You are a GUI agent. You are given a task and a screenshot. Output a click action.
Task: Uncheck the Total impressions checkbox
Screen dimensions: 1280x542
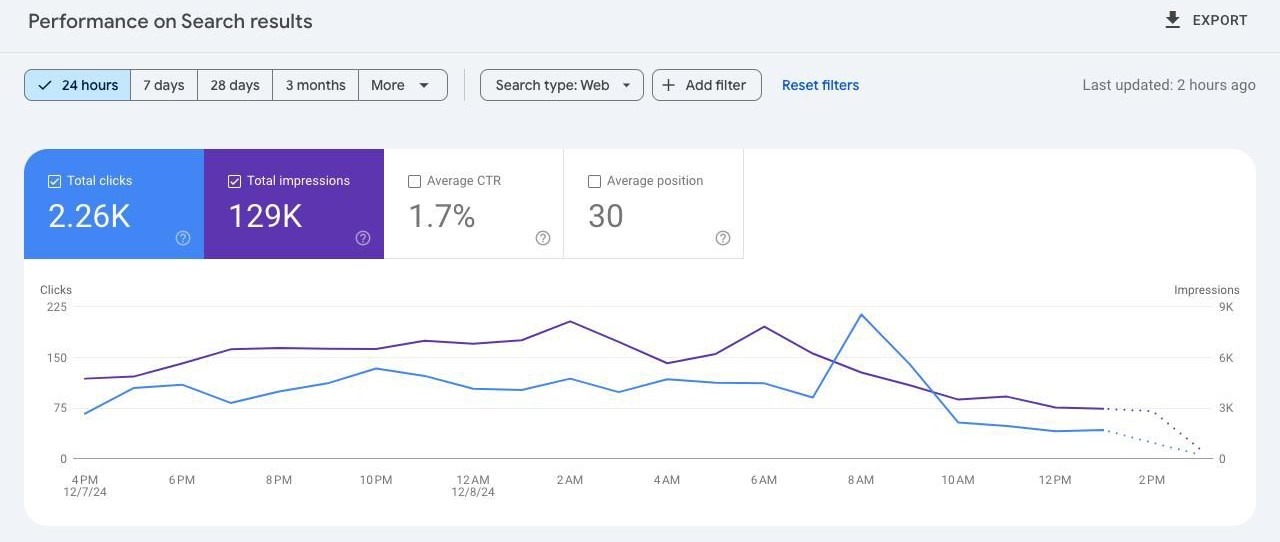tap(234, 181)
